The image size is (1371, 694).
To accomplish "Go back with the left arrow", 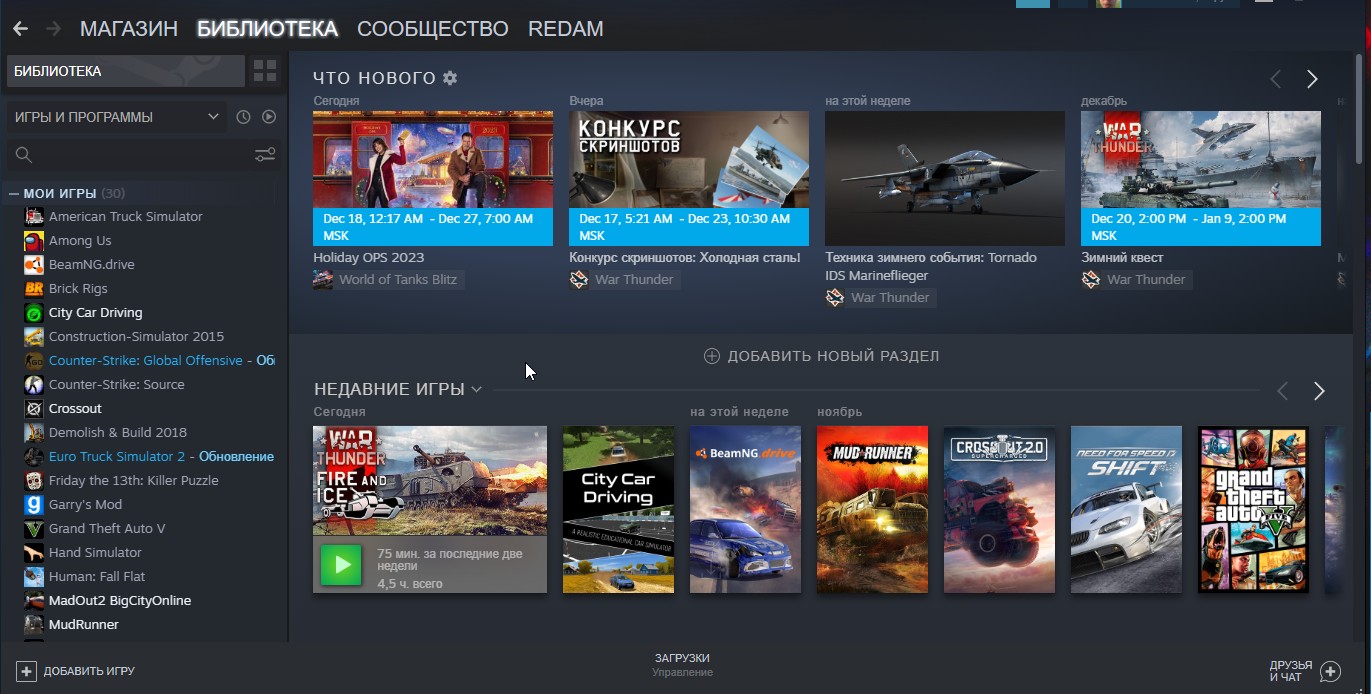I will (20, 29).
